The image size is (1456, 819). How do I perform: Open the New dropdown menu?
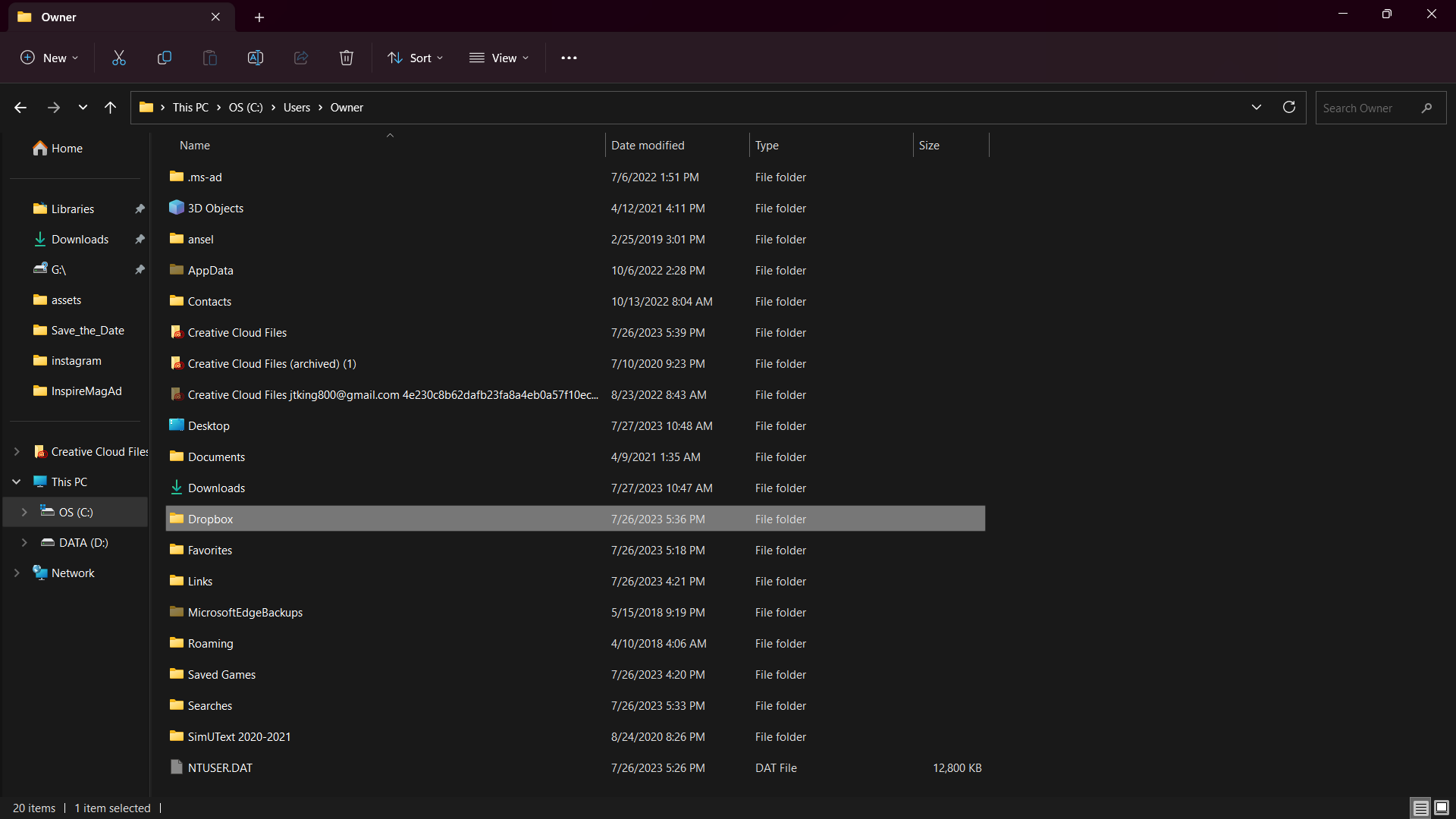pyautogui.click(x=49, y=58)
